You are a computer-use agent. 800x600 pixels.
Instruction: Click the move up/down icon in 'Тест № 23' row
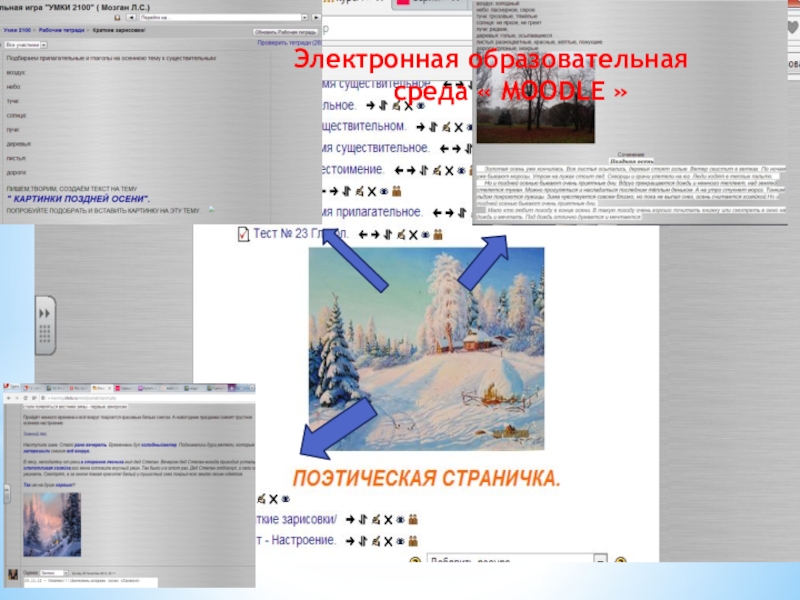388,235
